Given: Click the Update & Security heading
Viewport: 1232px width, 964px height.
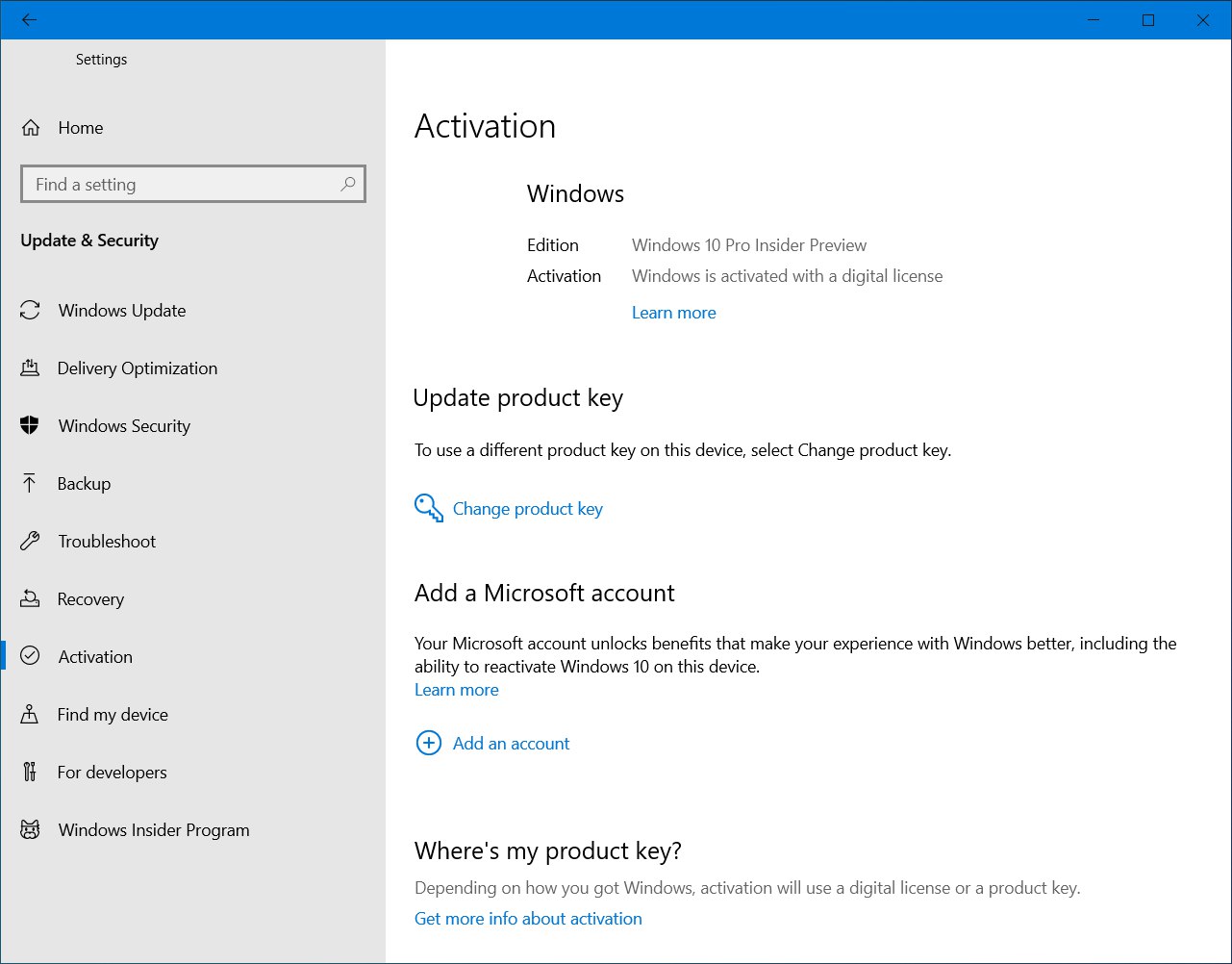Looking at the screenshot, I should pos(89,241).
